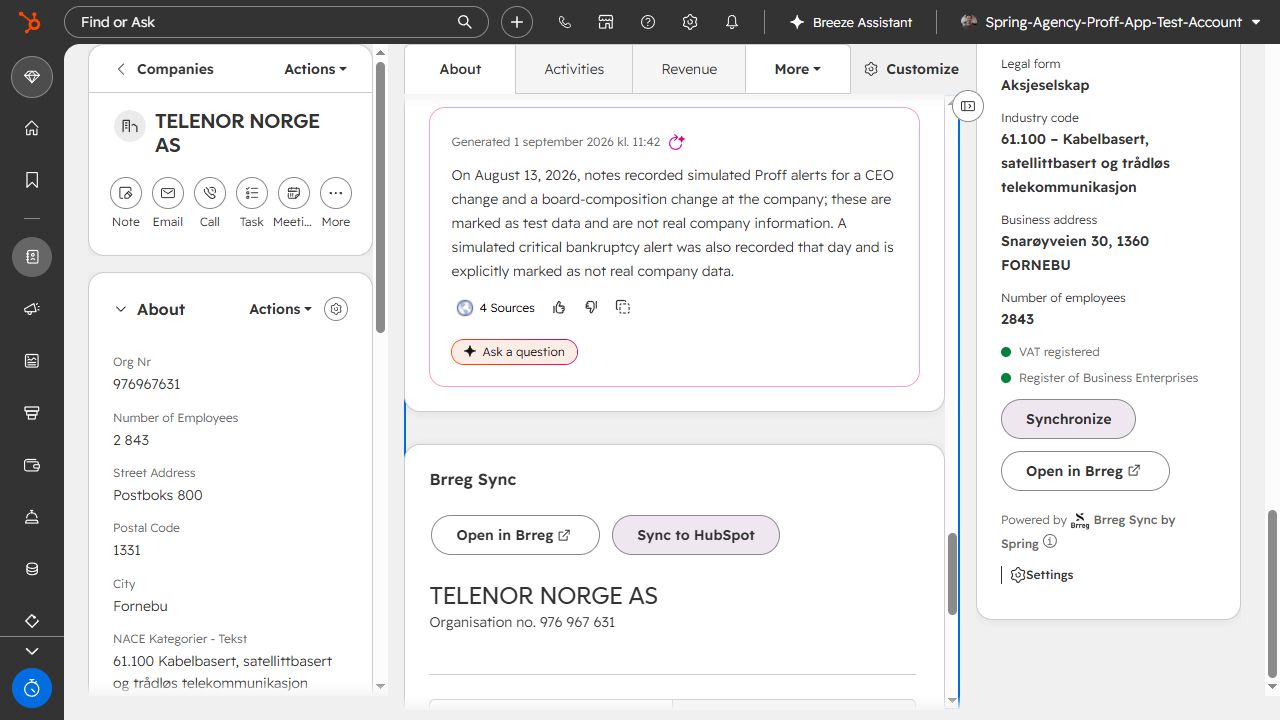1280x720 pixels.
Task: Open the Data Management database icon
Action: [32, 569]
